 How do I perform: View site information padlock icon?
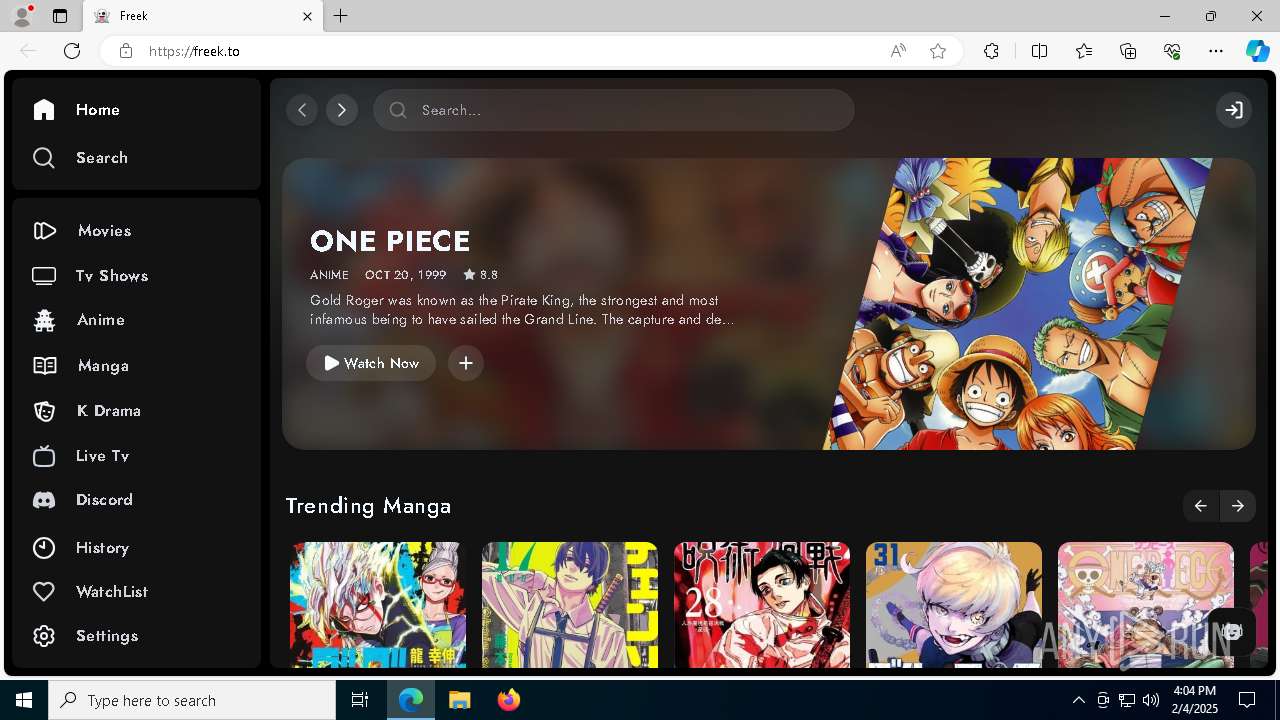[x=126, y=51]
